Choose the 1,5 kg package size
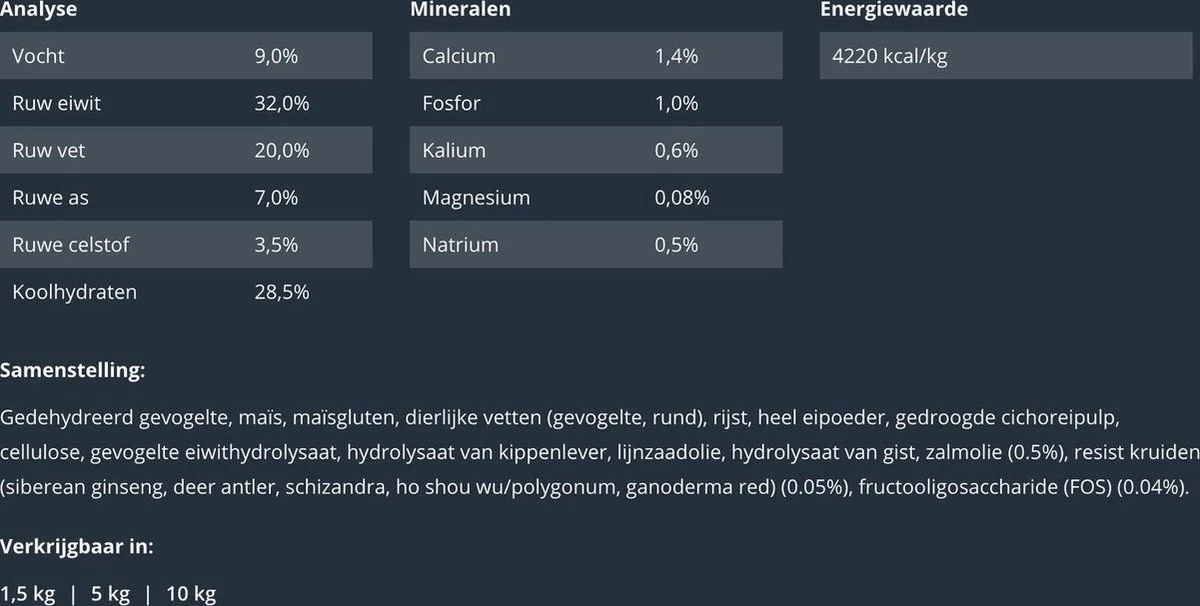The width and height of the screenshot is (1200, 606). [28, 594]
